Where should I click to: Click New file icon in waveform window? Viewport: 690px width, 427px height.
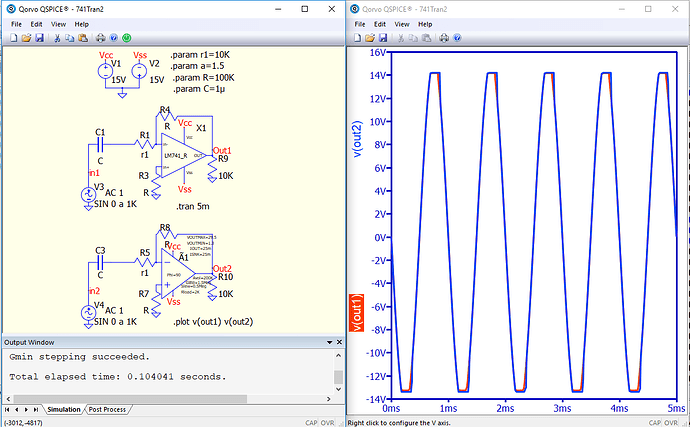[357, 38]
